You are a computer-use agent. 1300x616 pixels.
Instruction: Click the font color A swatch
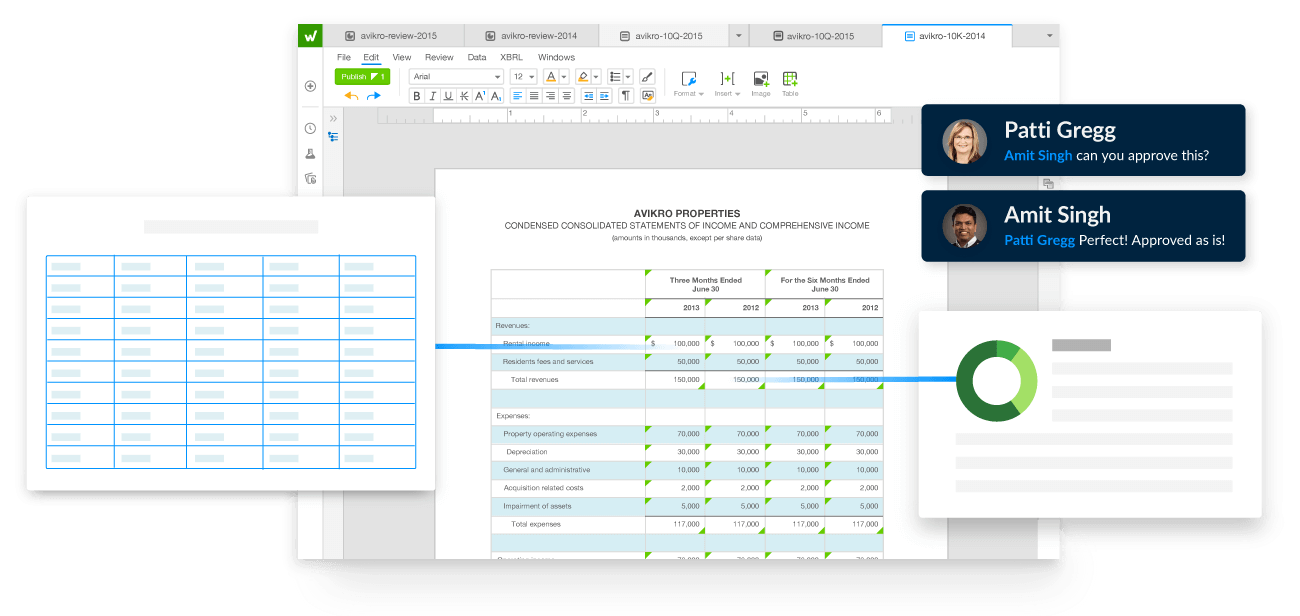point(551,77)
